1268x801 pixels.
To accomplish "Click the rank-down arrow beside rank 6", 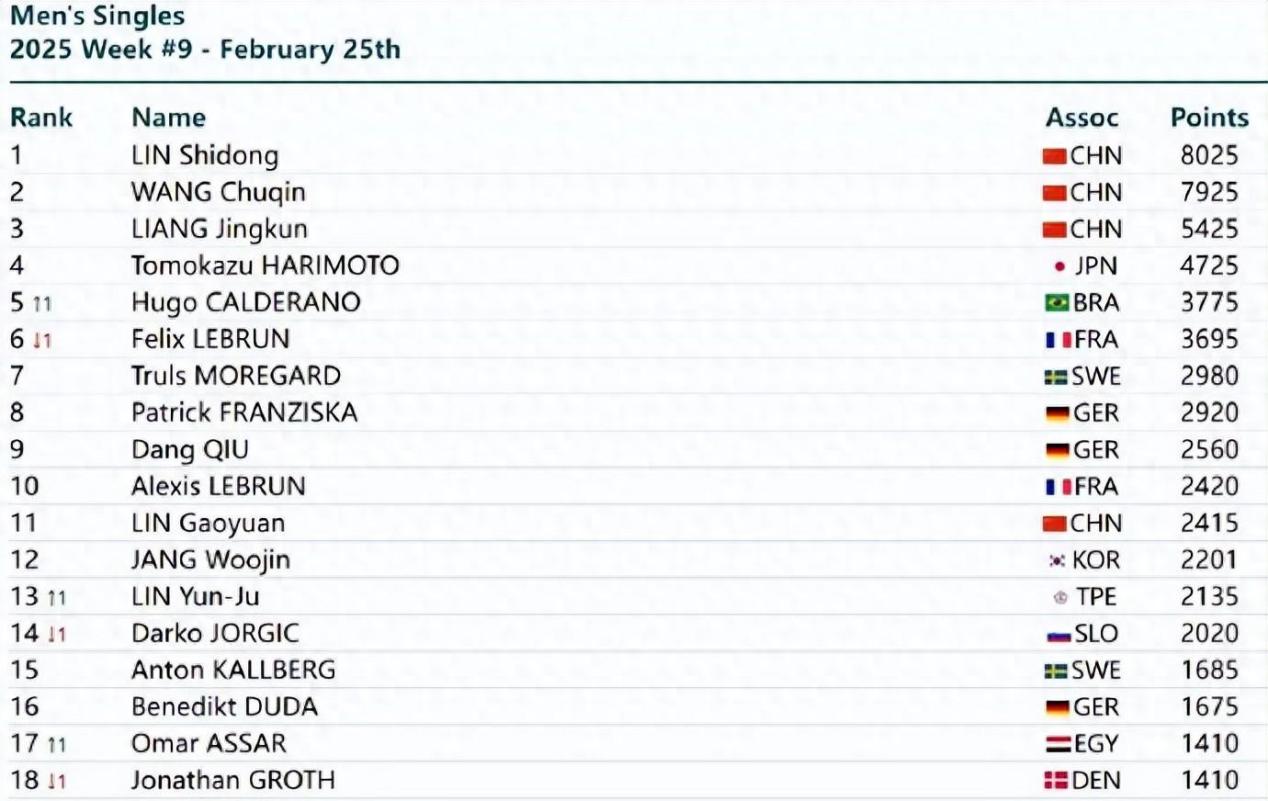I will (x=41, y=341).
